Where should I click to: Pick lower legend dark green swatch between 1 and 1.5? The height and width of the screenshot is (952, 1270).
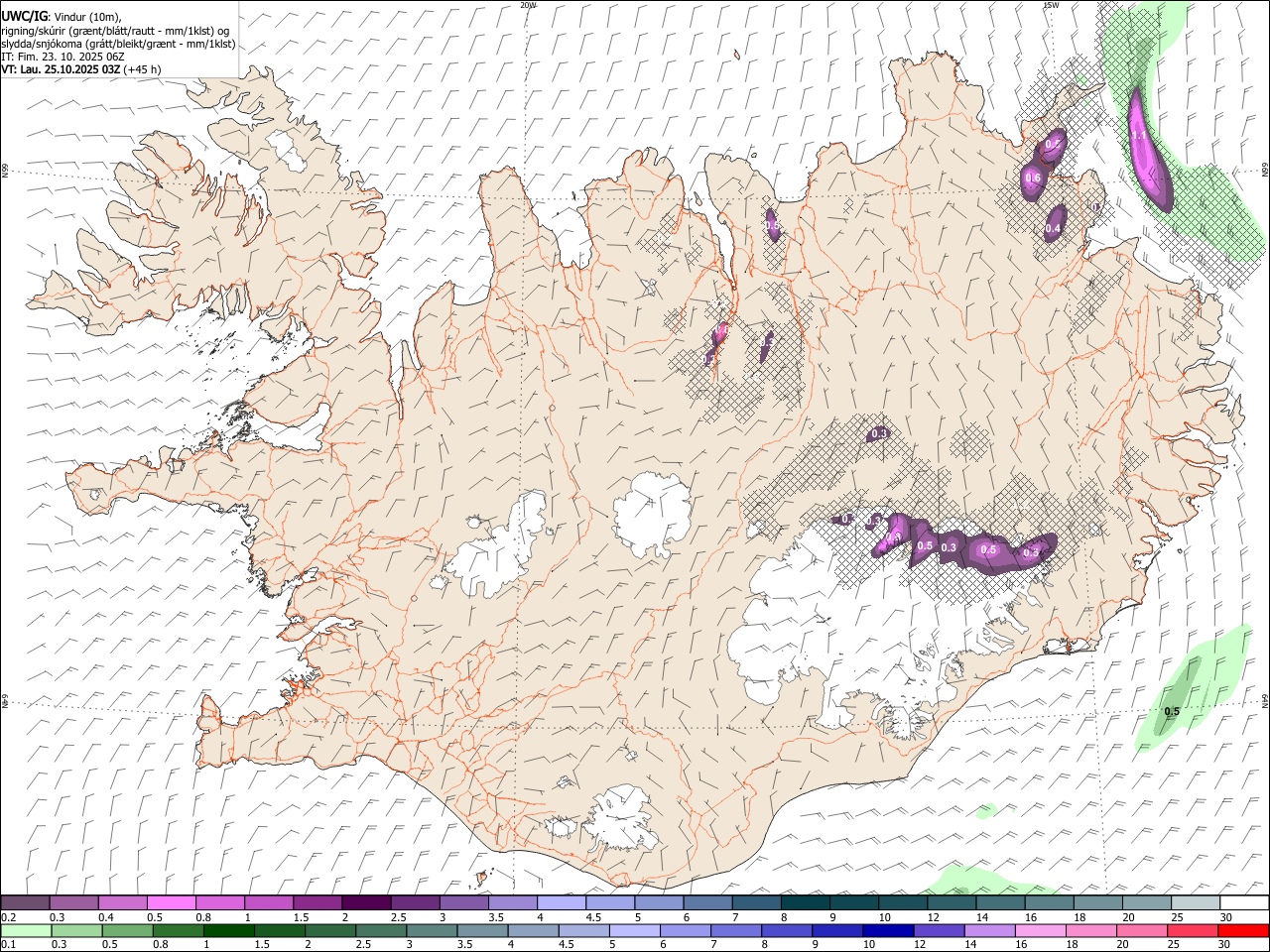click(228, 930)
